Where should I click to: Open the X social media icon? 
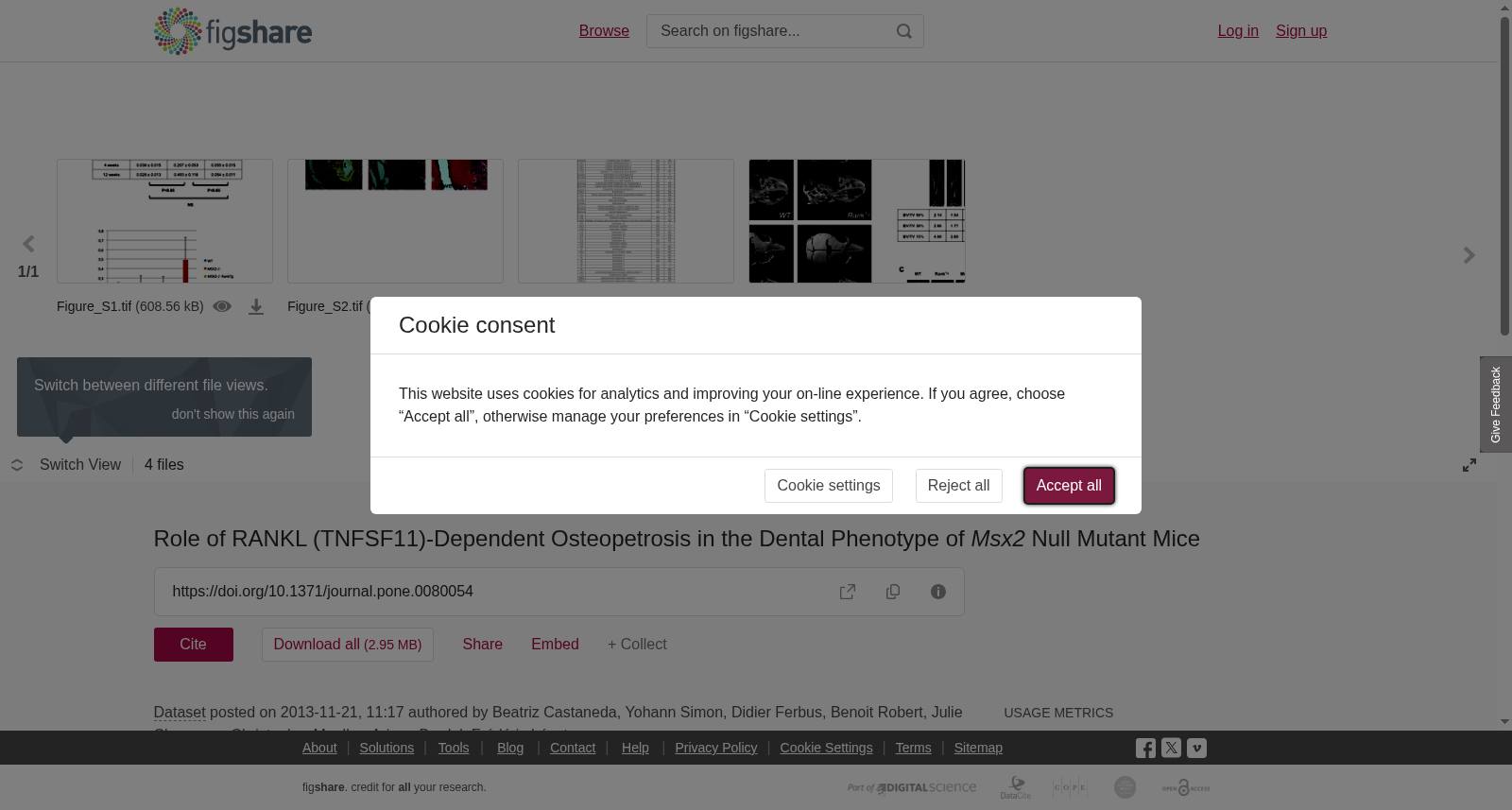(1171, 748)
